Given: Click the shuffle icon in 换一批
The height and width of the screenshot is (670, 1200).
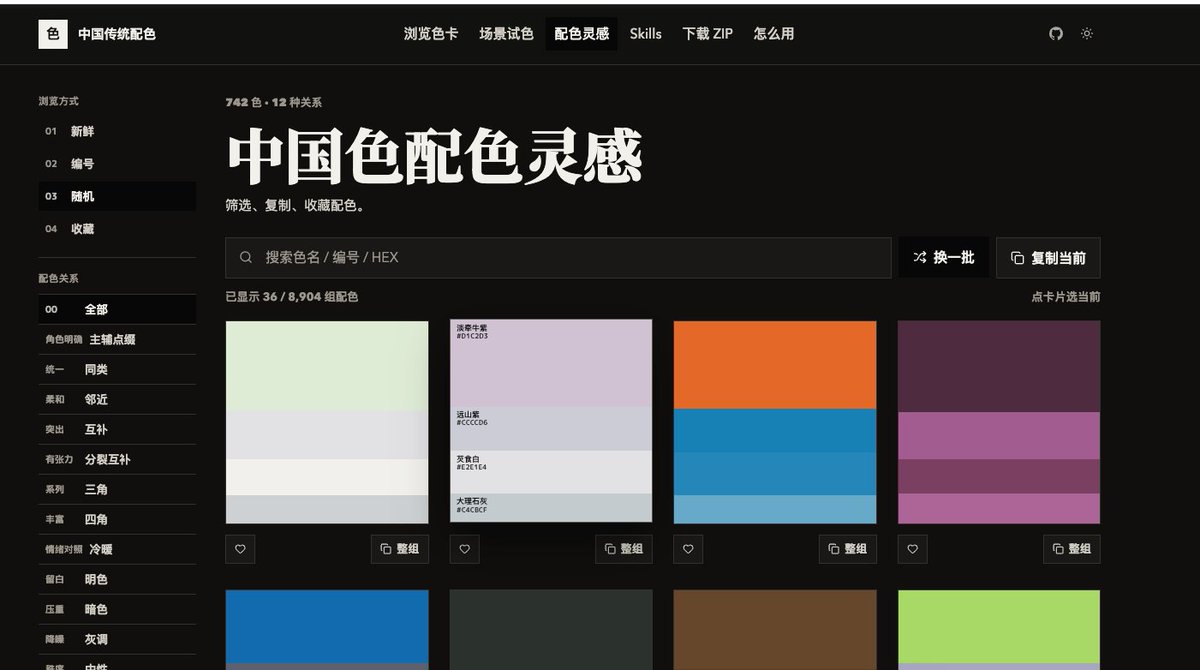Looking at the screenshot, I should 920,258.
